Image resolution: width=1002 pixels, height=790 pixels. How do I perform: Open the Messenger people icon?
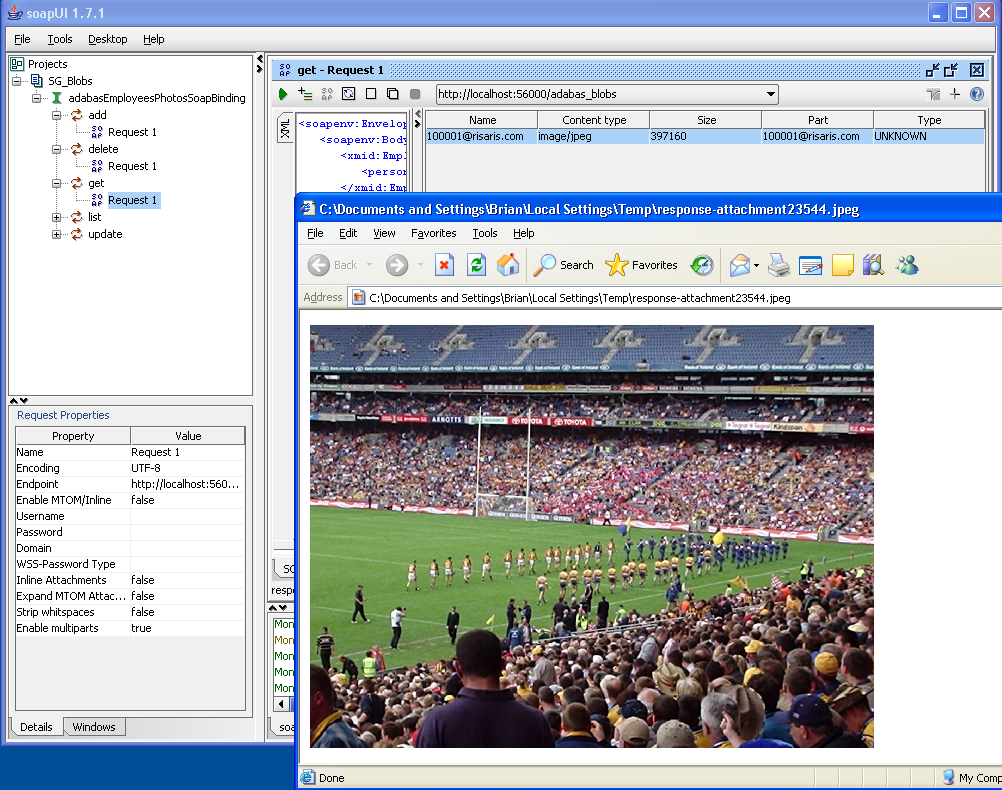907,265
